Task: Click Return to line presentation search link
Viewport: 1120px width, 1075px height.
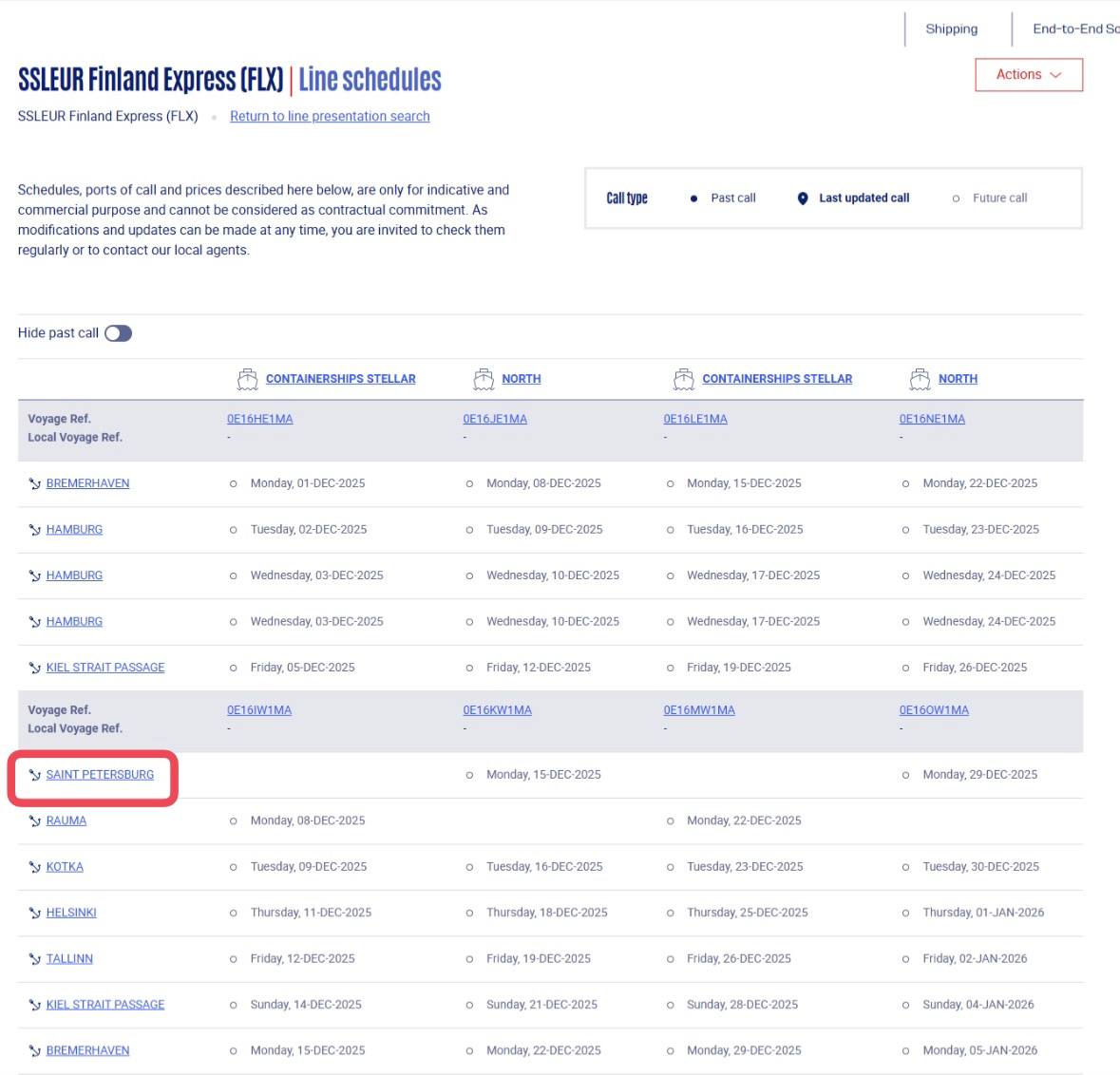Action: 330,117
